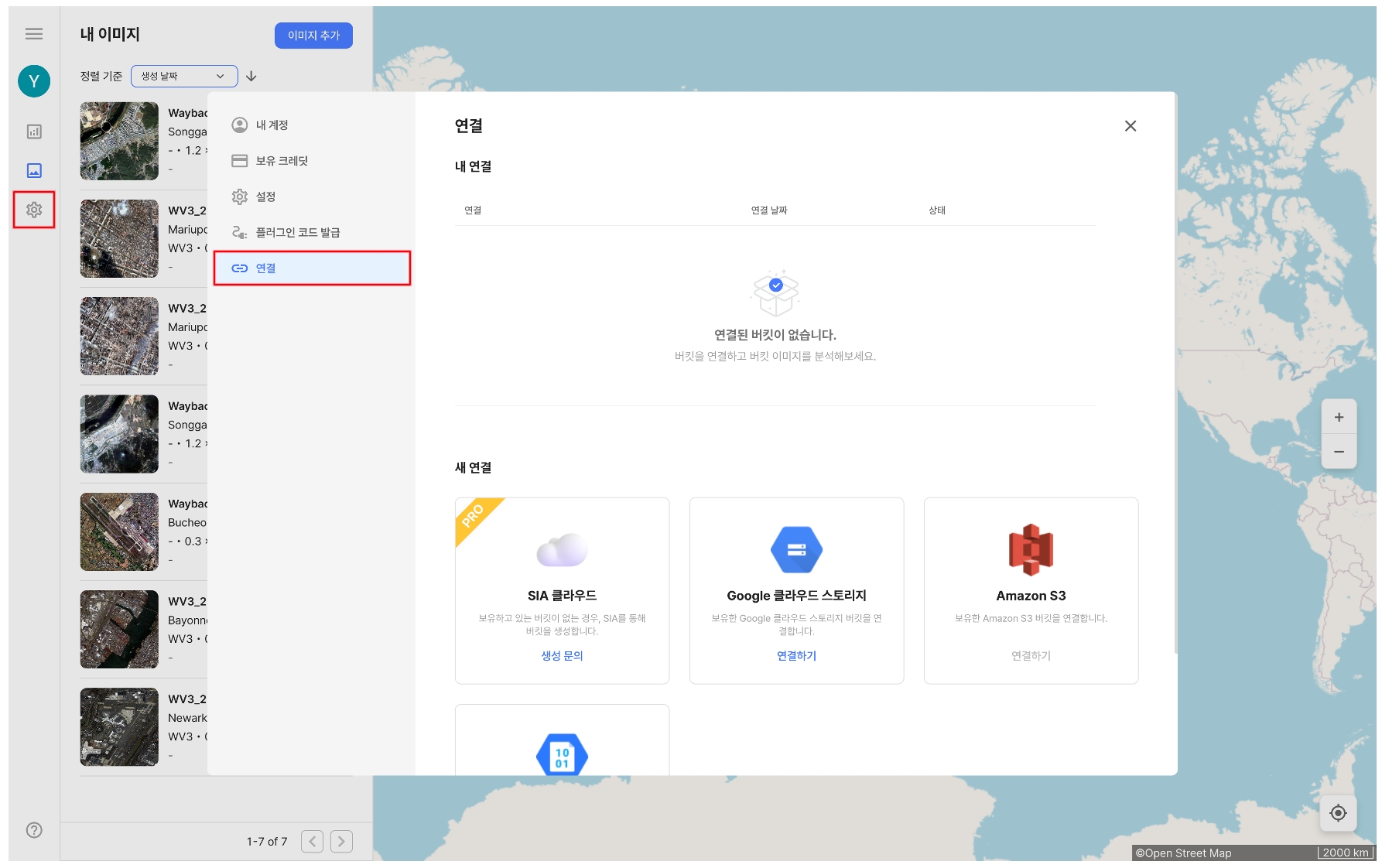Screen dimensions: 1382x868
Task: Open 보유 크레딧 menu item
Action: pos(282,161)
